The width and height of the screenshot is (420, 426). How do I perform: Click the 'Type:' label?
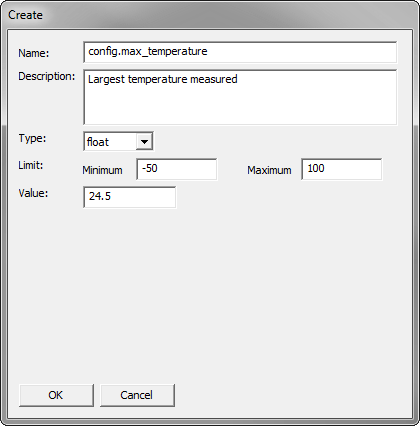(32, 138)
